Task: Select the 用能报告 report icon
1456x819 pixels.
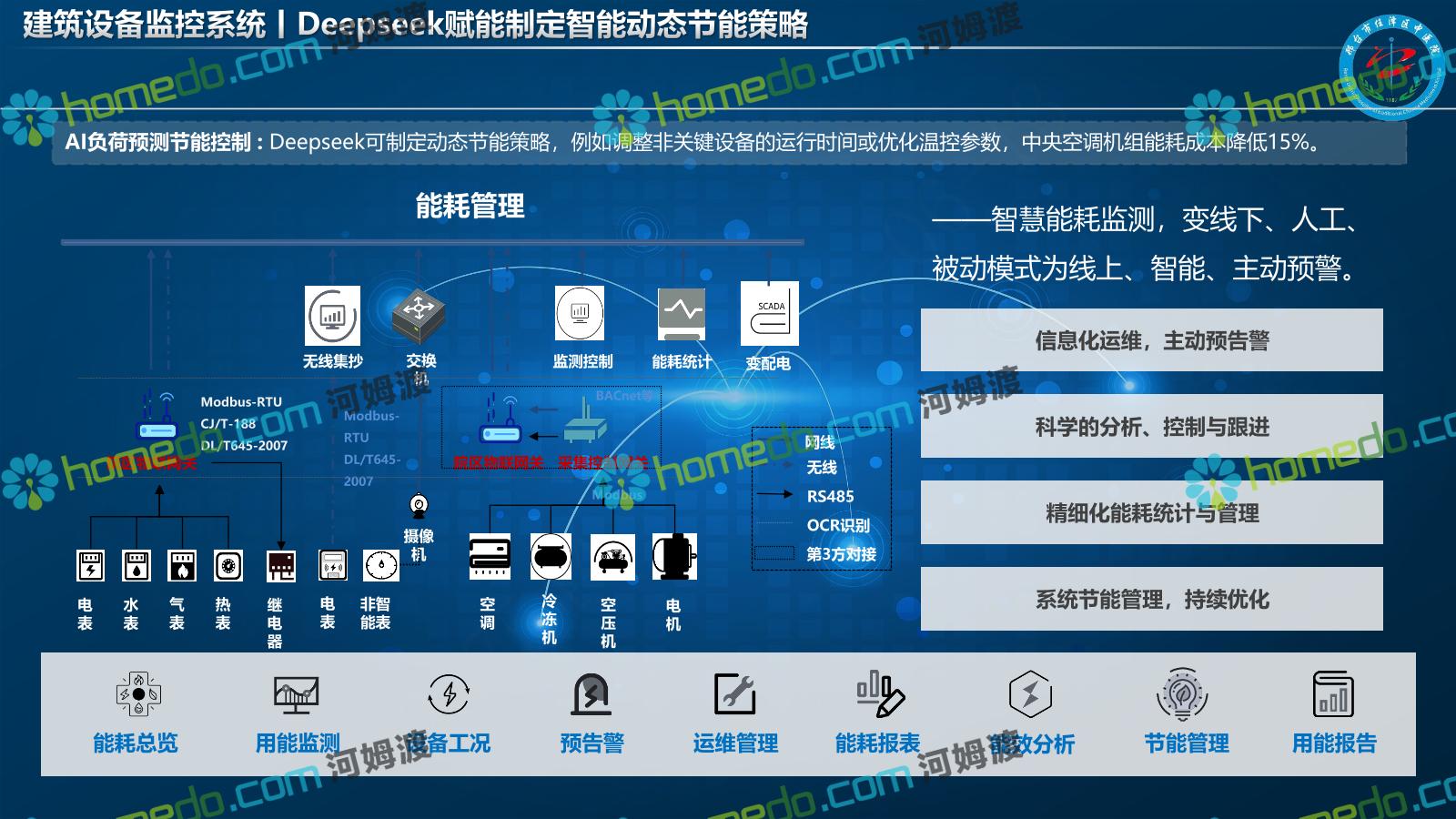Action: click(x=1334, y=694)
